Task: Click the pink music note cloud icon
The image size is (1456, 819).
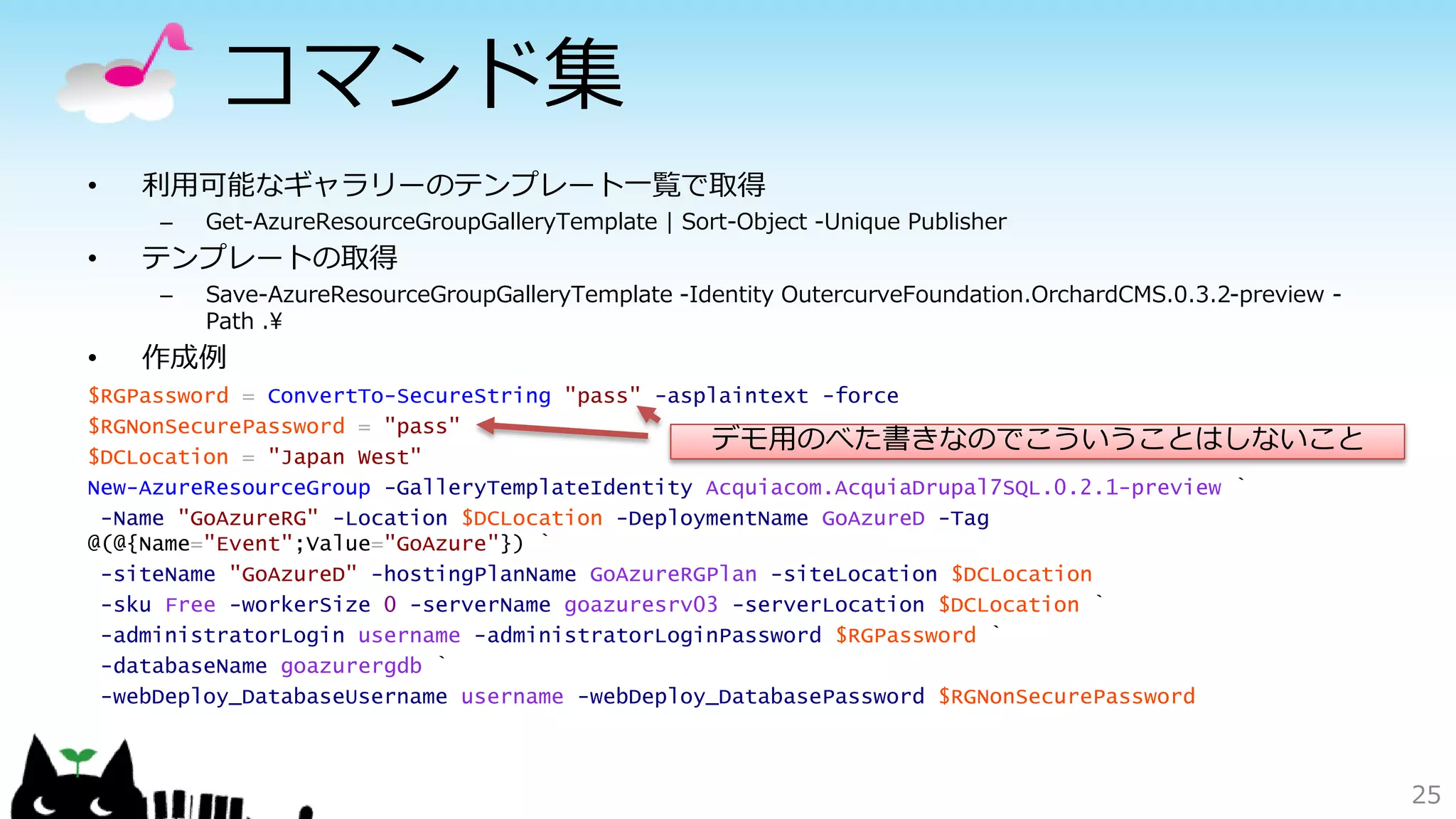Action: point(124,73)
